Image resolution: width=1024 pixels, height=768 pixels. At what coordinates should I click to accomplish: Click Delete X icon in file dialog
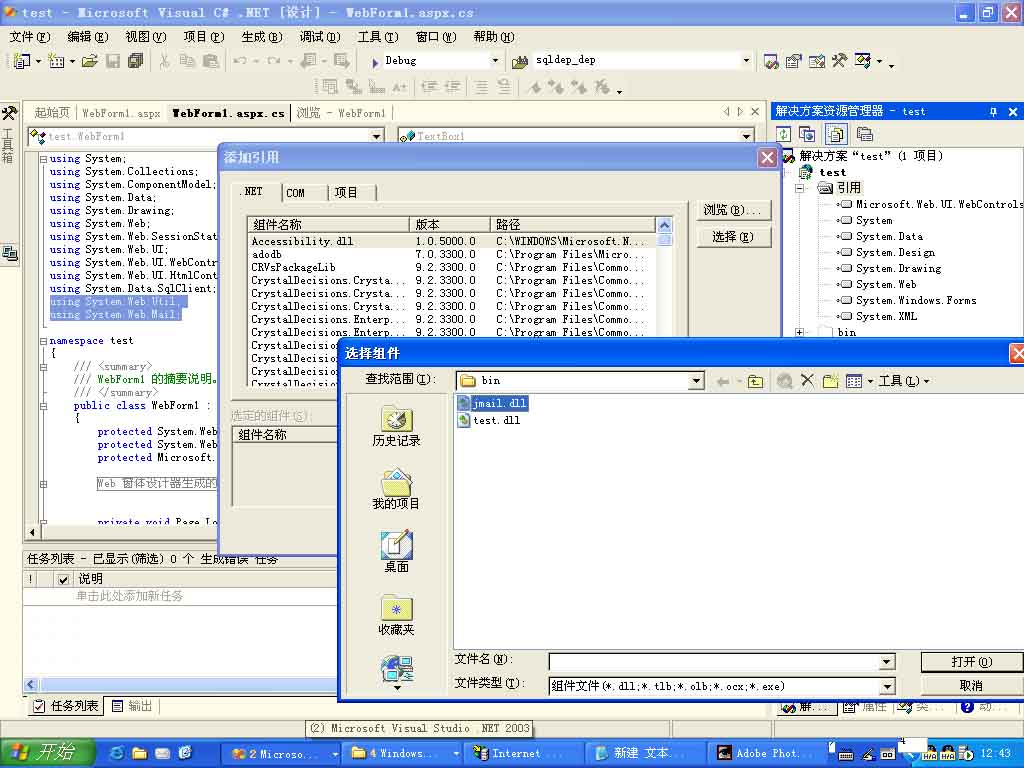pyautogui.click(x=808, y=380)
